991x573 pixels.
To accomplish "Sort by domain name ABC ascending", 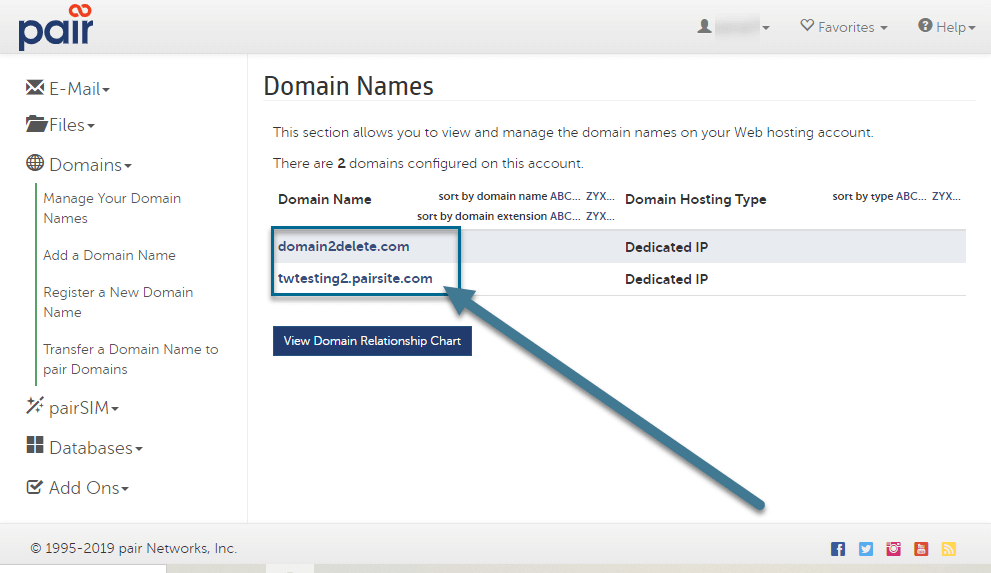I will pos(564,196).
